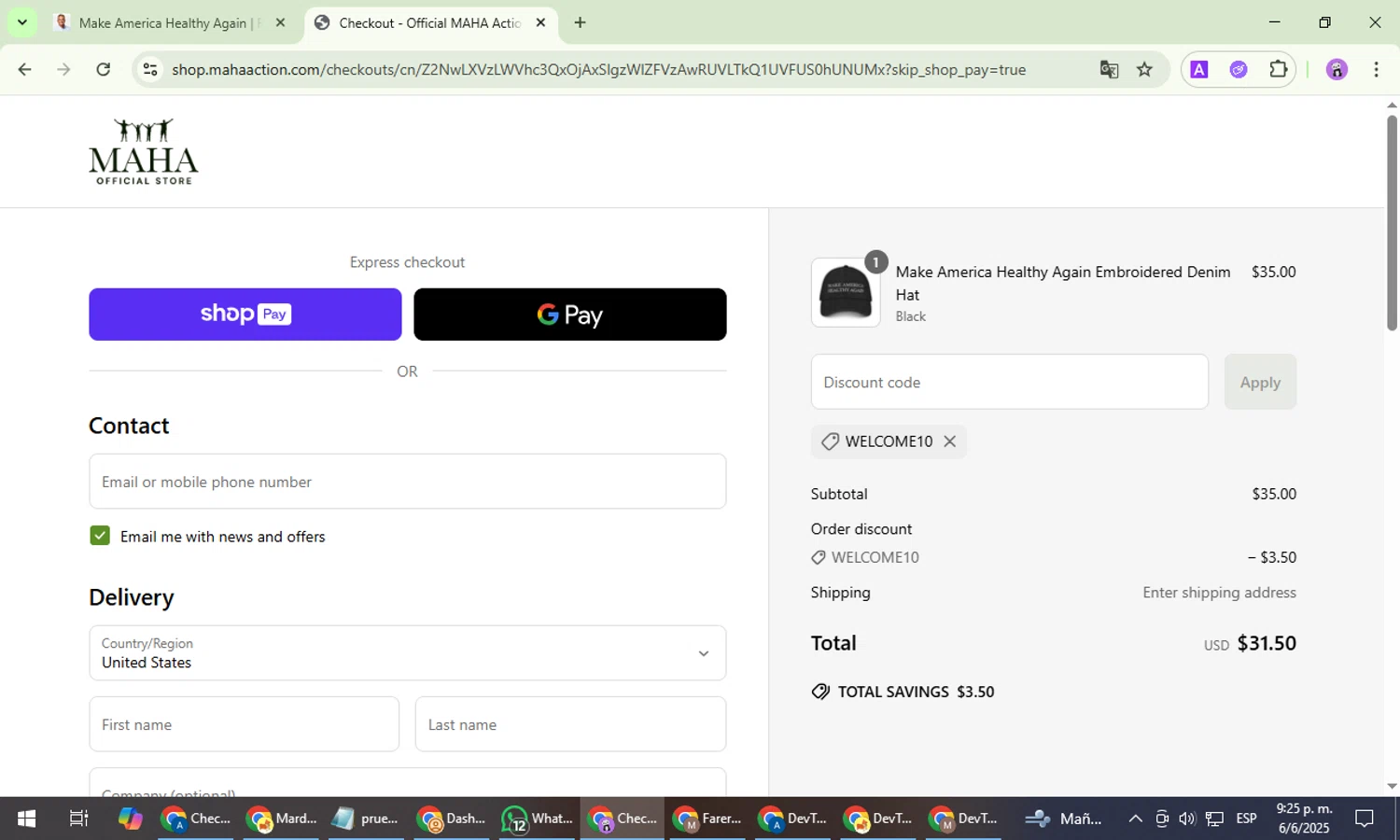Image resolution: width=1400 pixels, height=840 pixels.
Task: Open the Chrome profile avatar
Action: 1337,70
